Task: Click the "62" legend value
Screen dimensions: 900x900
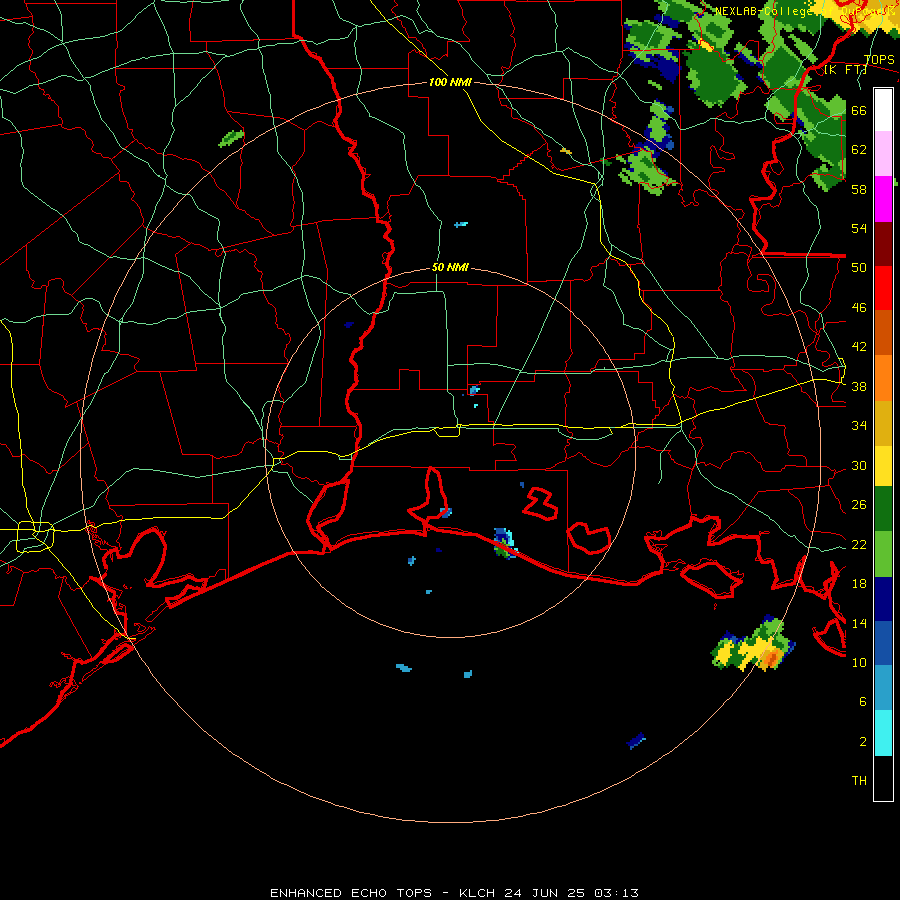Action: pos(859,150)
